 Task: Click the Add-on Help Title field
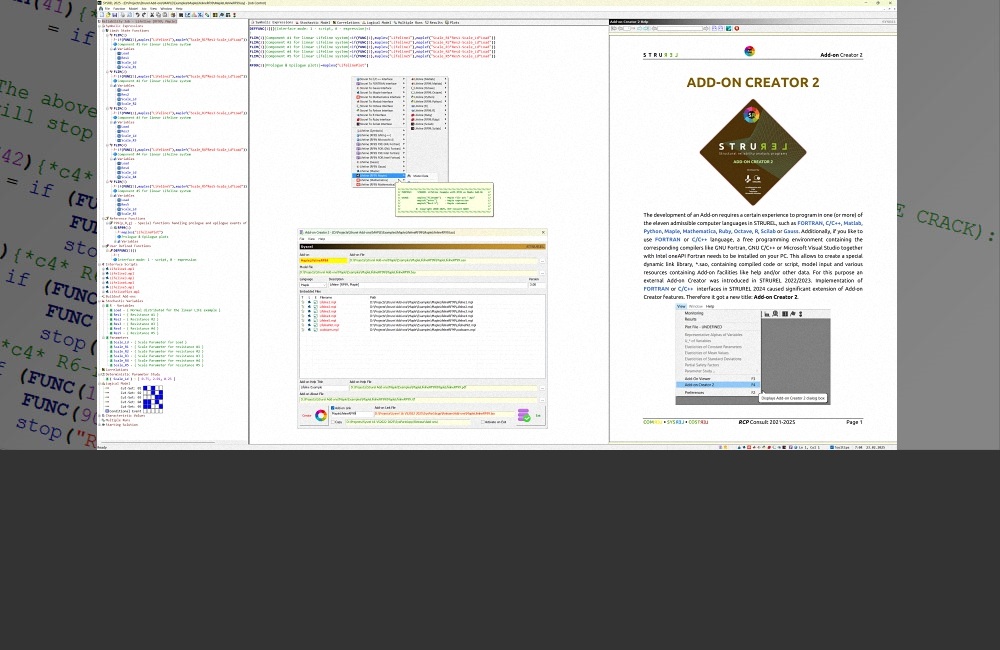click(x=323, y=388)
